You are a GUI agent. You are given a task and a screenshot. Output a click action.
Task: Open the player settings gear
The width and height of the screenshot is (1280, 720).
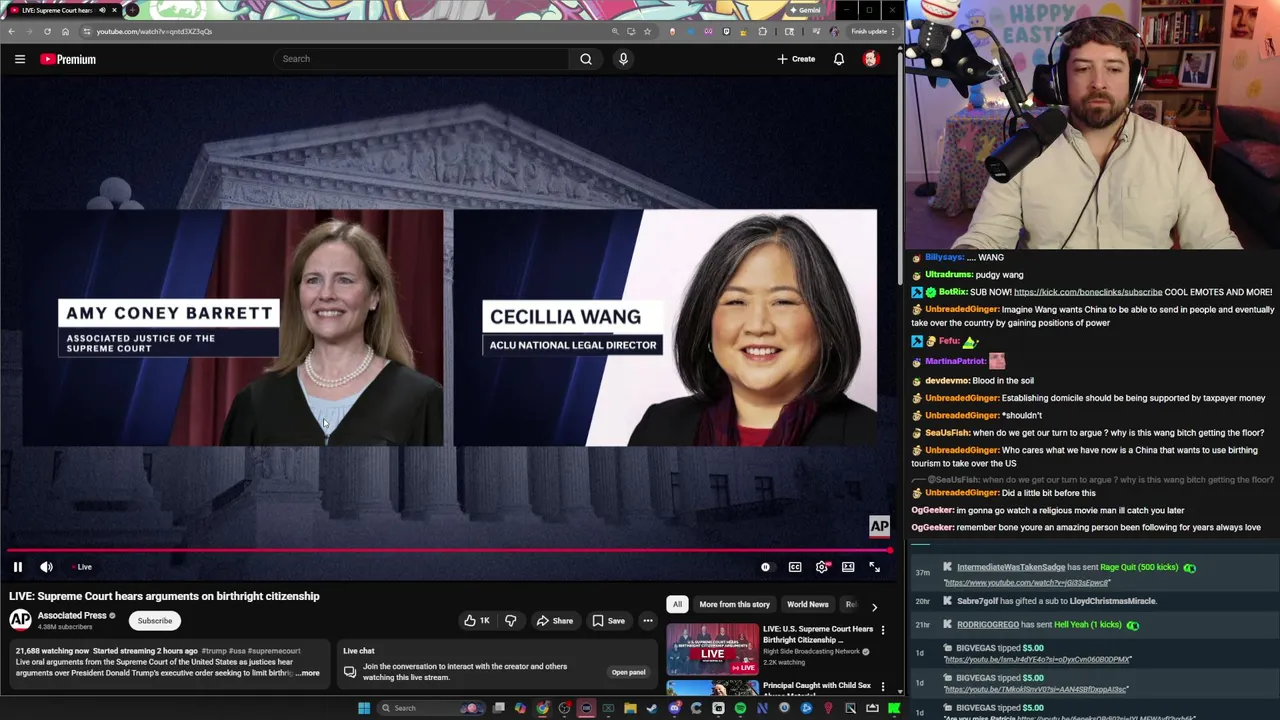(x=822, y=567)
